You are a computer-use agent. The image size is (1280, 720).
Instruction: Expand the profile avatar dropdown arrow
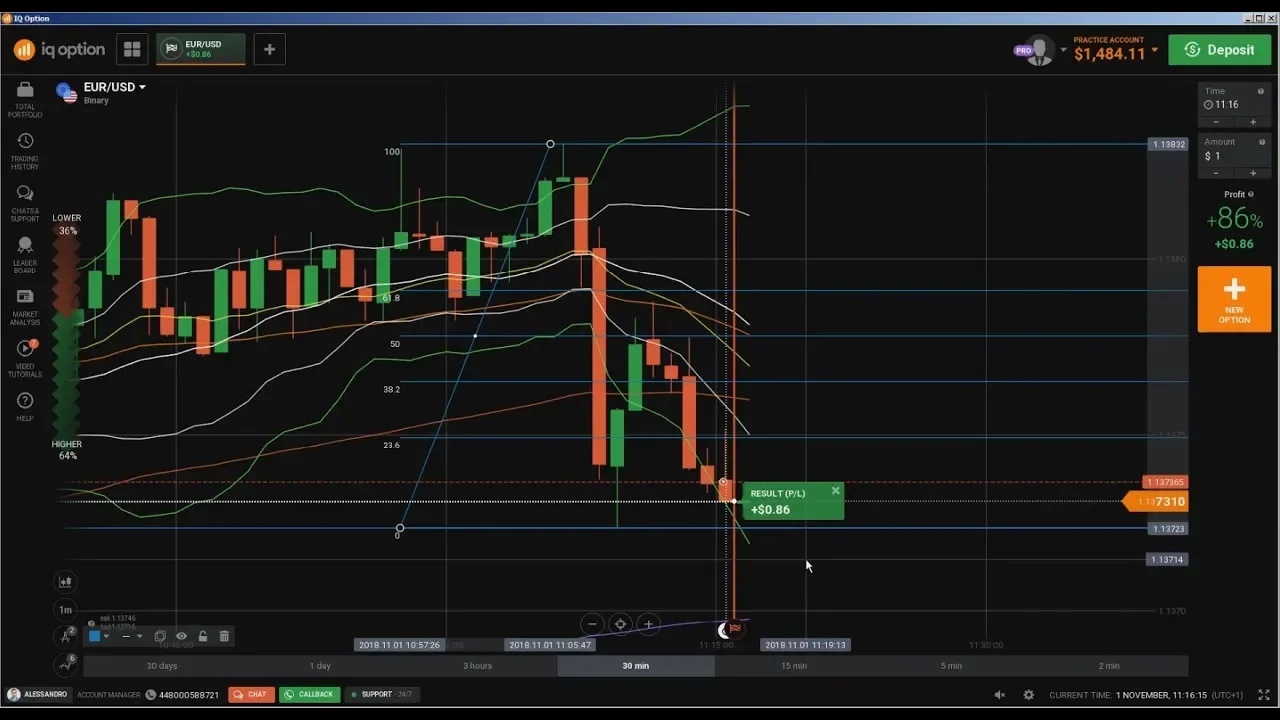tap(1064, 50)
